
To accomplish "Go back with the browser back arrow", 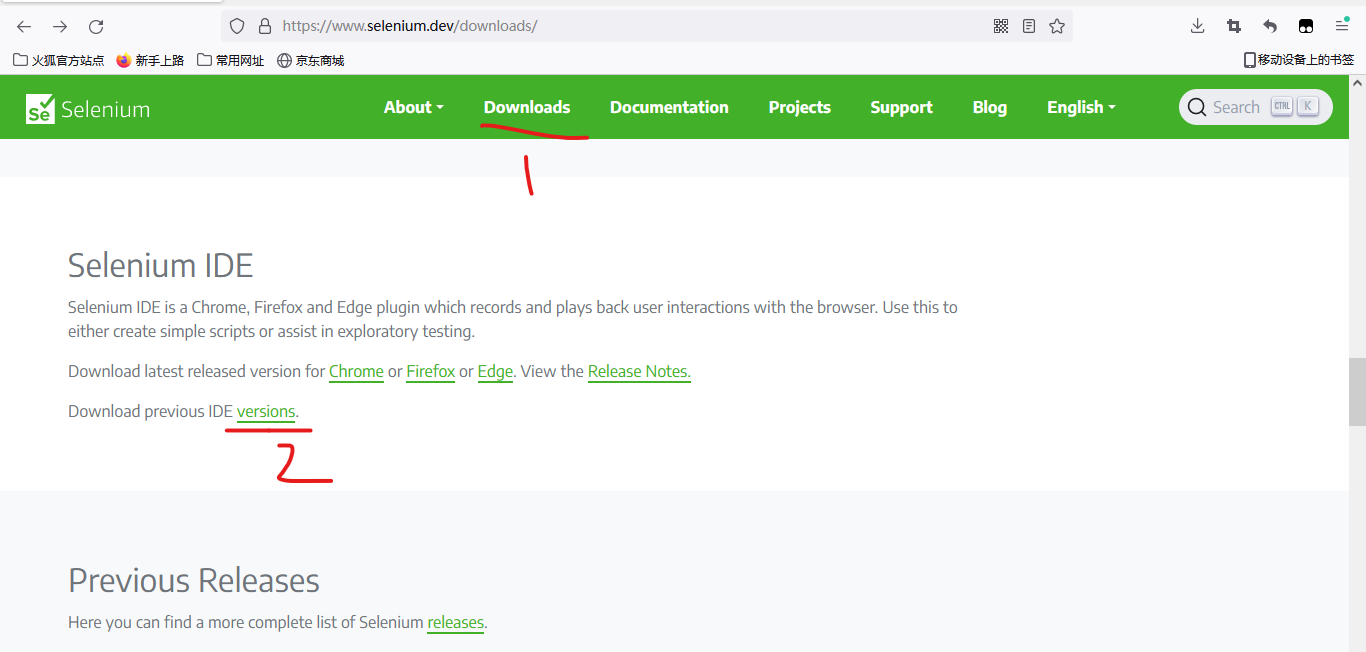I will click(24, 27).
